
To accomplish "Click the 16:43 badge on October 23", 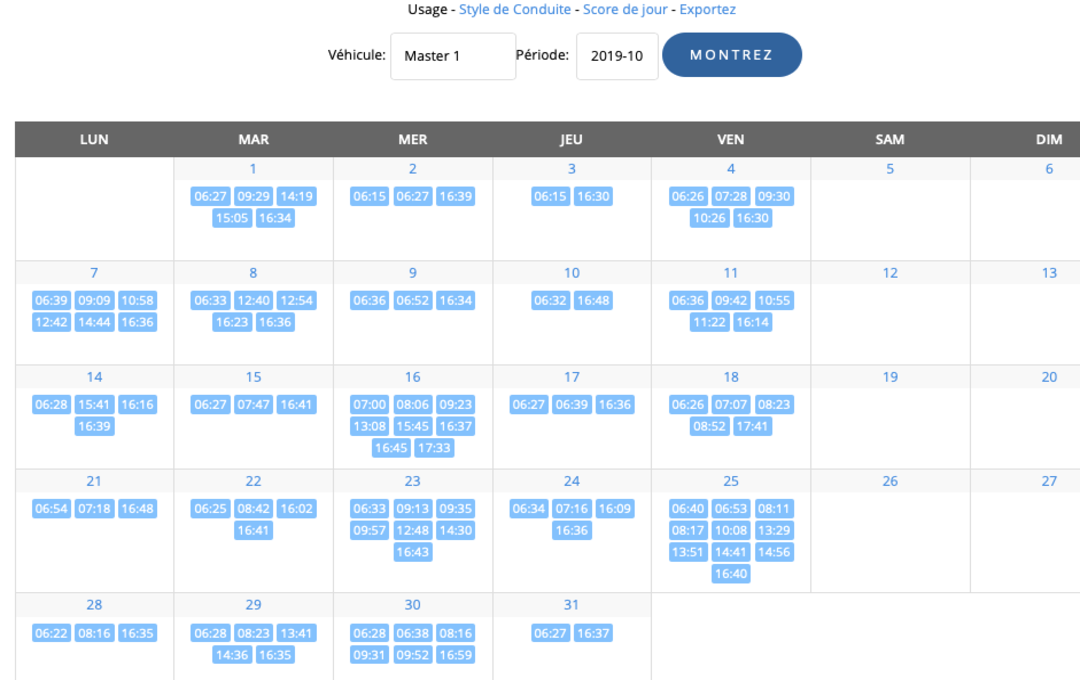I will 412,552.
